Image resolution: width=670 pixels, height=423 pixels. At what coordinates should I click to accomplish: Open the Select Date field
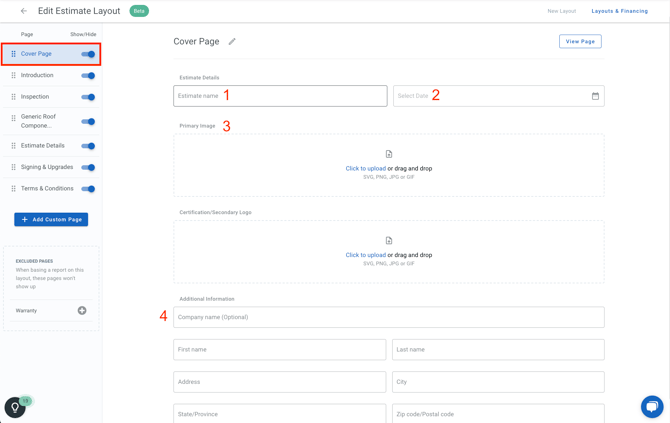(488, 96)
